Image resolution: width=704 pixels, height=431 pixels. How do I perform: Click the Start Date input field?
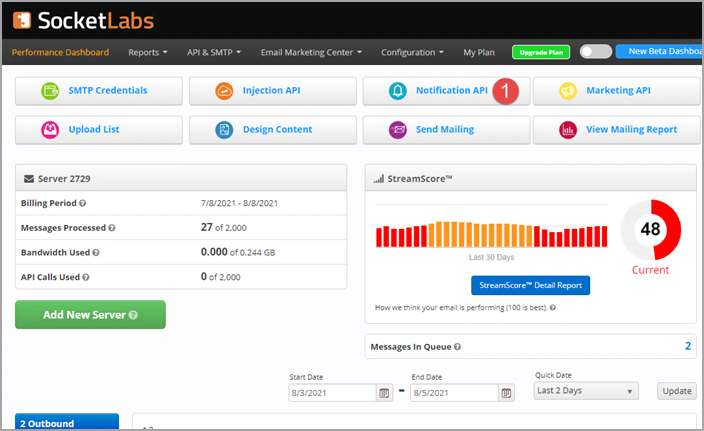point(332,393)
